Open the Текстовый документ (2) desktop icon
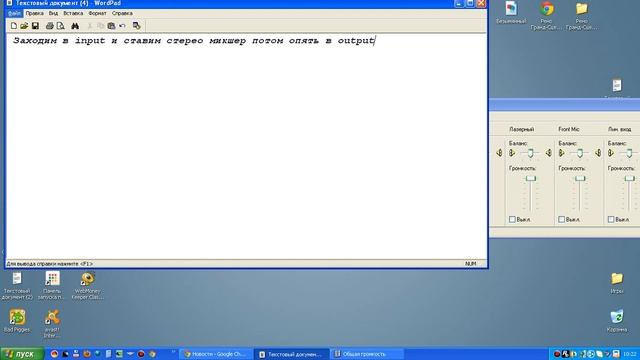 17,286
